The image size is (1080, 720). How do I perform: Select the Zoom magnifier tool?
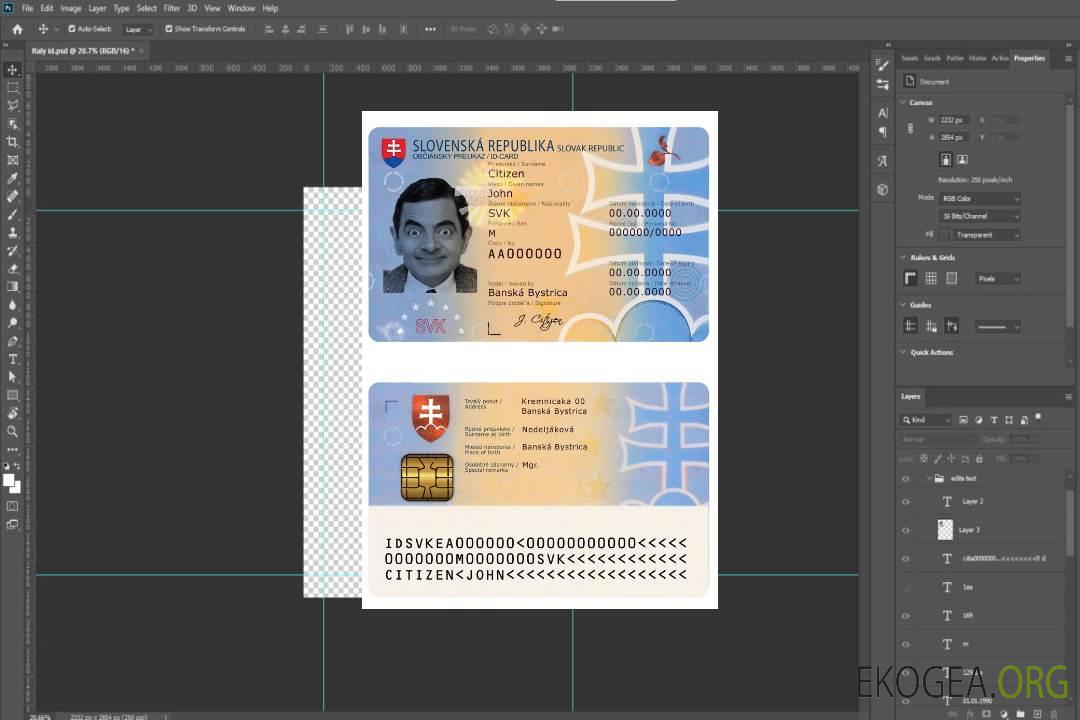tap(12, 431)
